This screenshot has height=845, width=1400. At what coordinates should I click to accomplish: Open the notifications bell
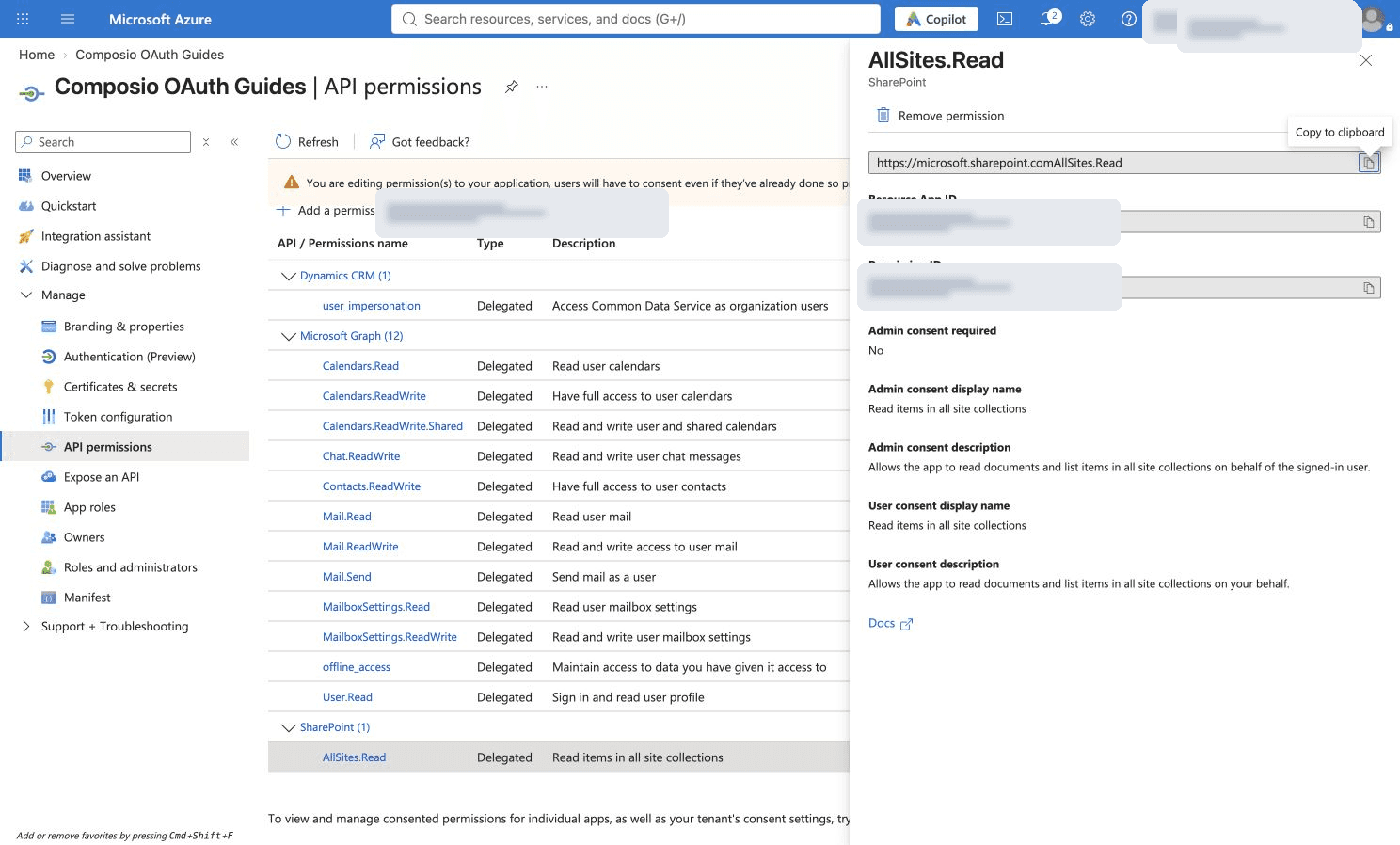click(1047, 19)
